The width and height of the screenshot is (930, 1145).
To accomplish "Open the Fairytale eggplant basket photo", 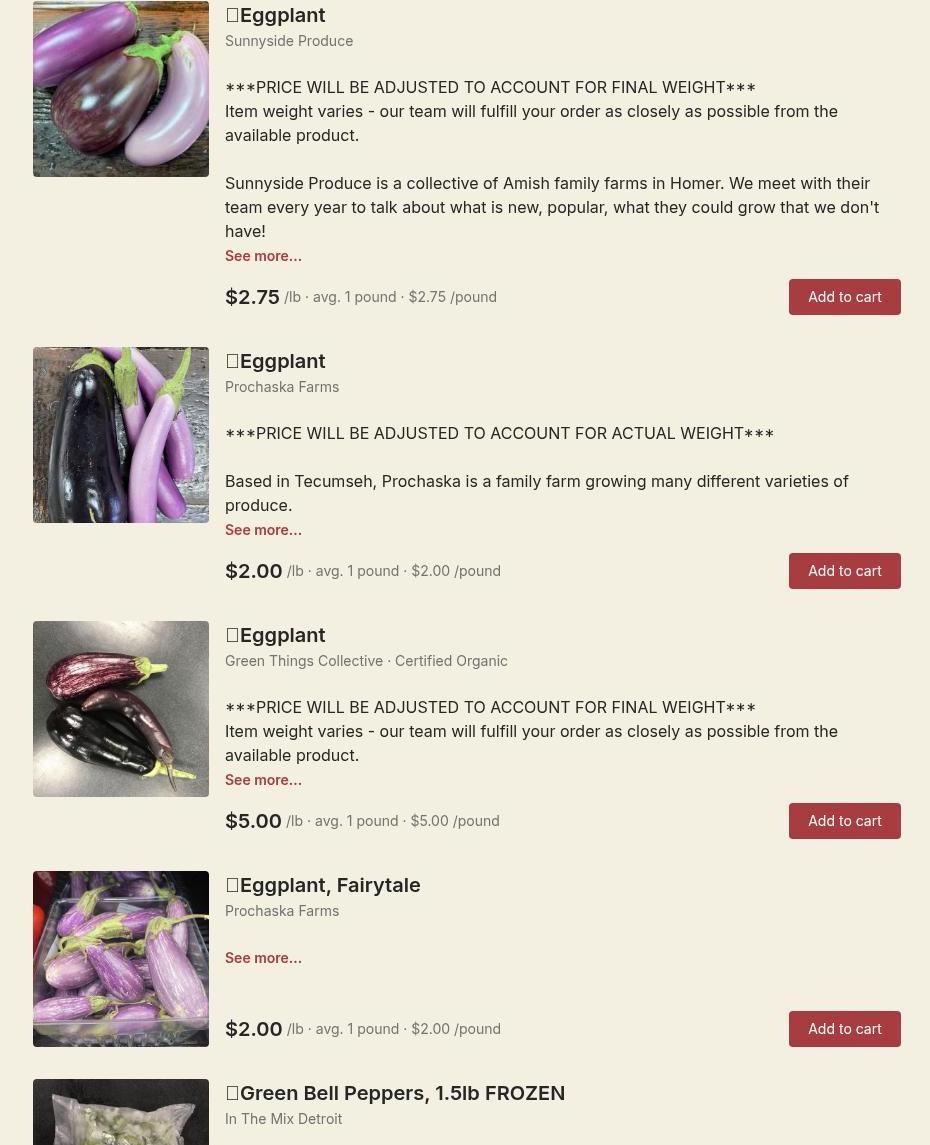I will 120,959.
